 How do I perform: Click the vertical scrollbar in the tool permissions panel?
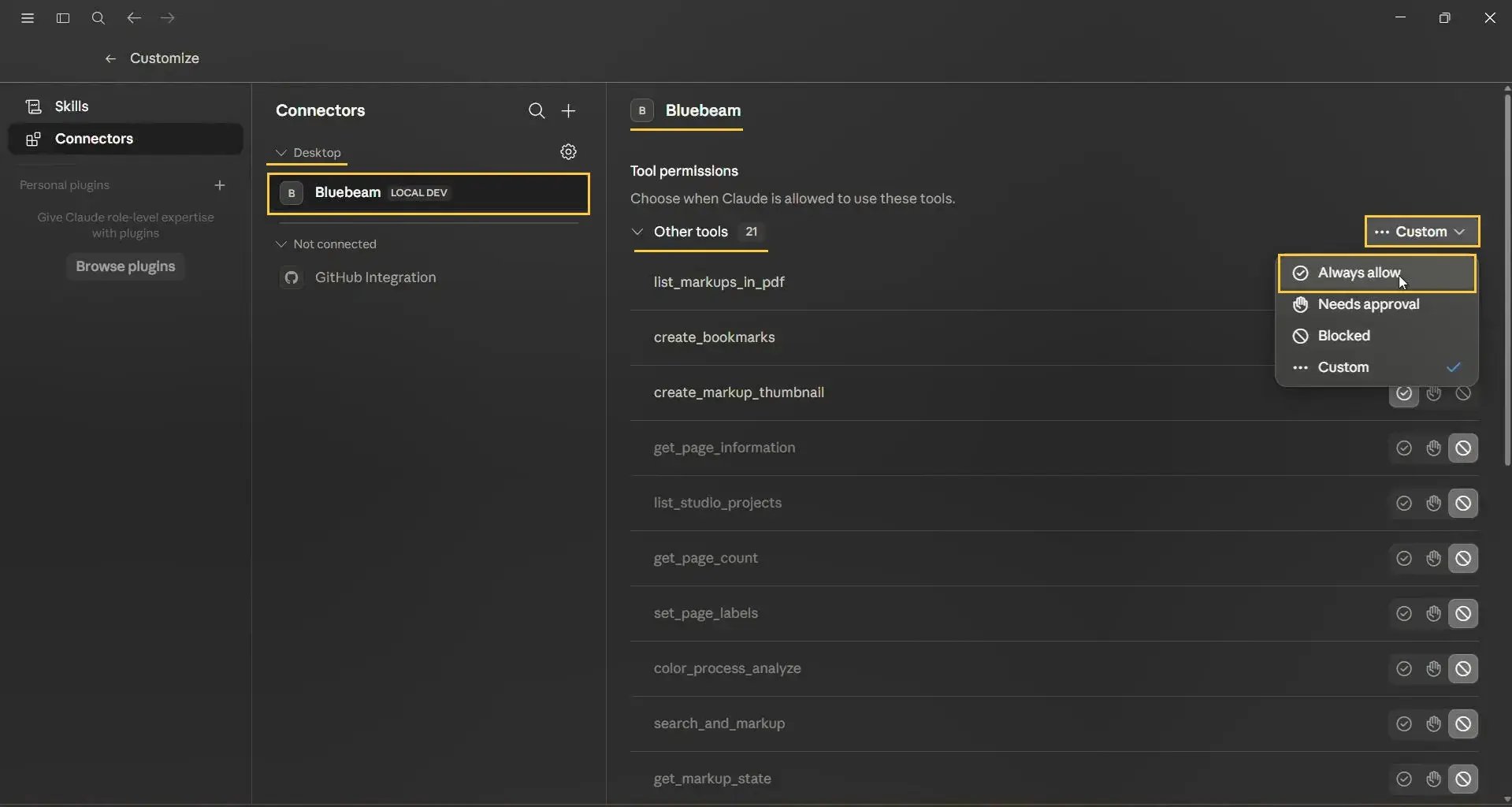1507,280
